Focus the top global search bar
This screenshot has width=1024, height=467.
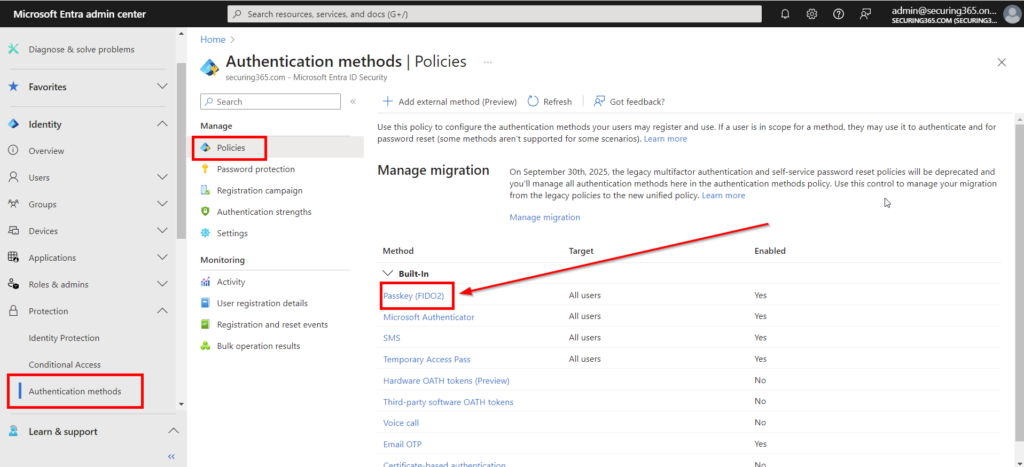click(x=494, y=14)
